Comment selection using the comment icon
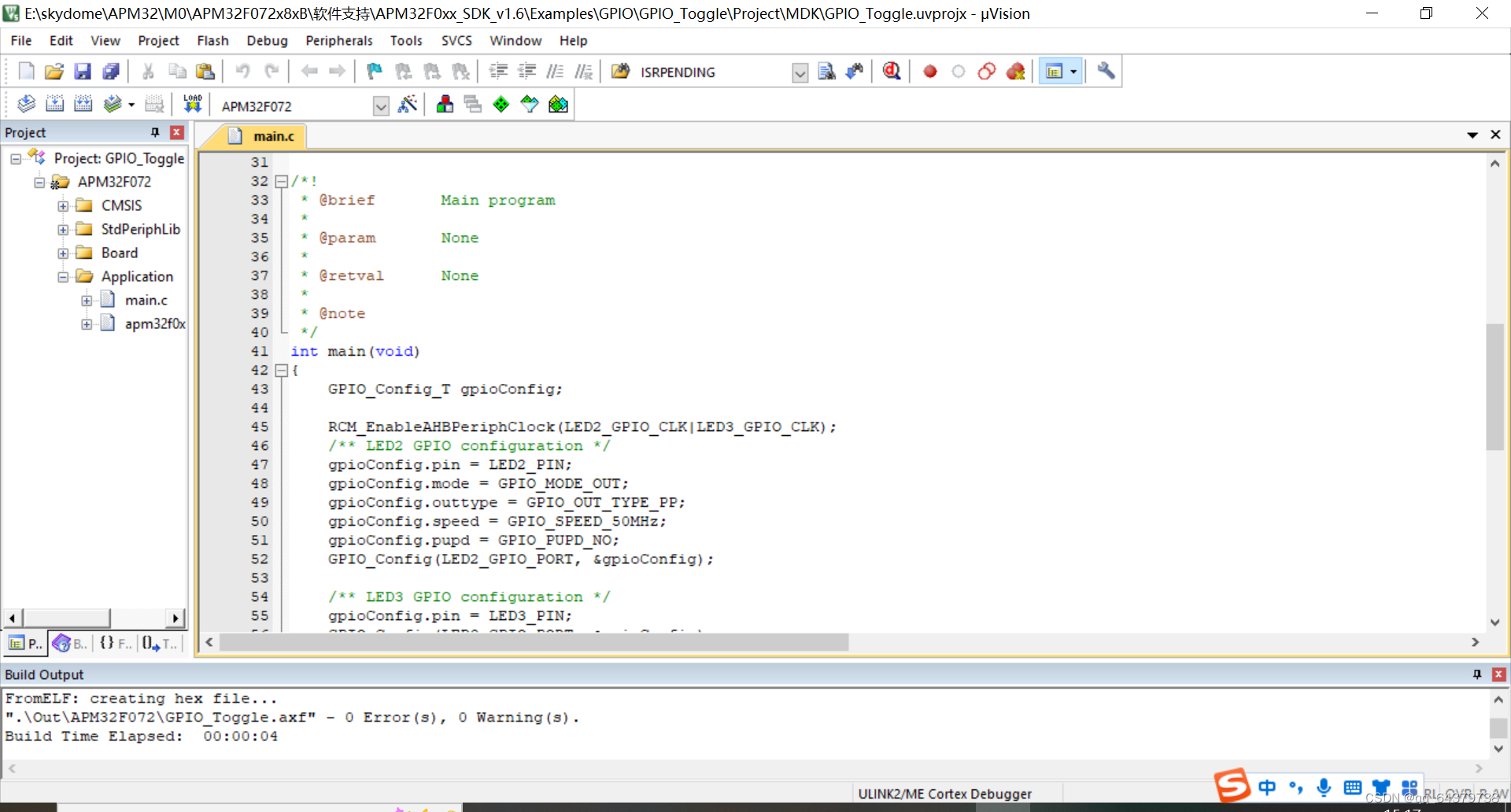The width and height of the screenshot is (1511, 812). pyautogui.click(x=555, y=72)
